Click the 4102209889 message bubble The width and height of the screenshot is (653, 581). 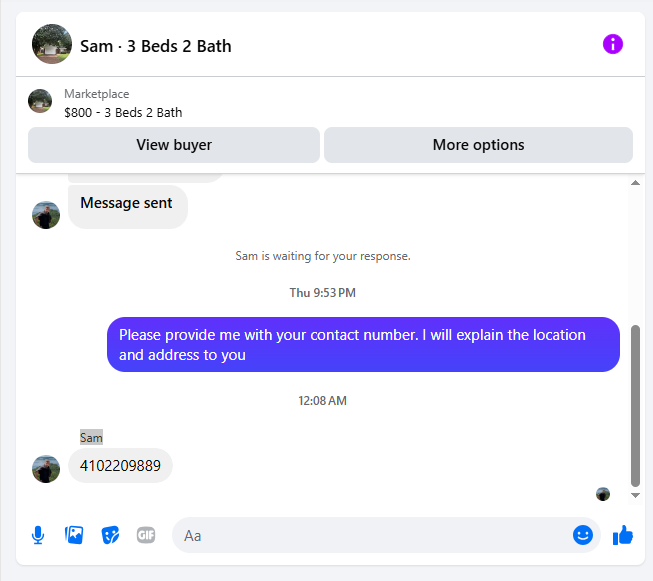tap(120, 466)
